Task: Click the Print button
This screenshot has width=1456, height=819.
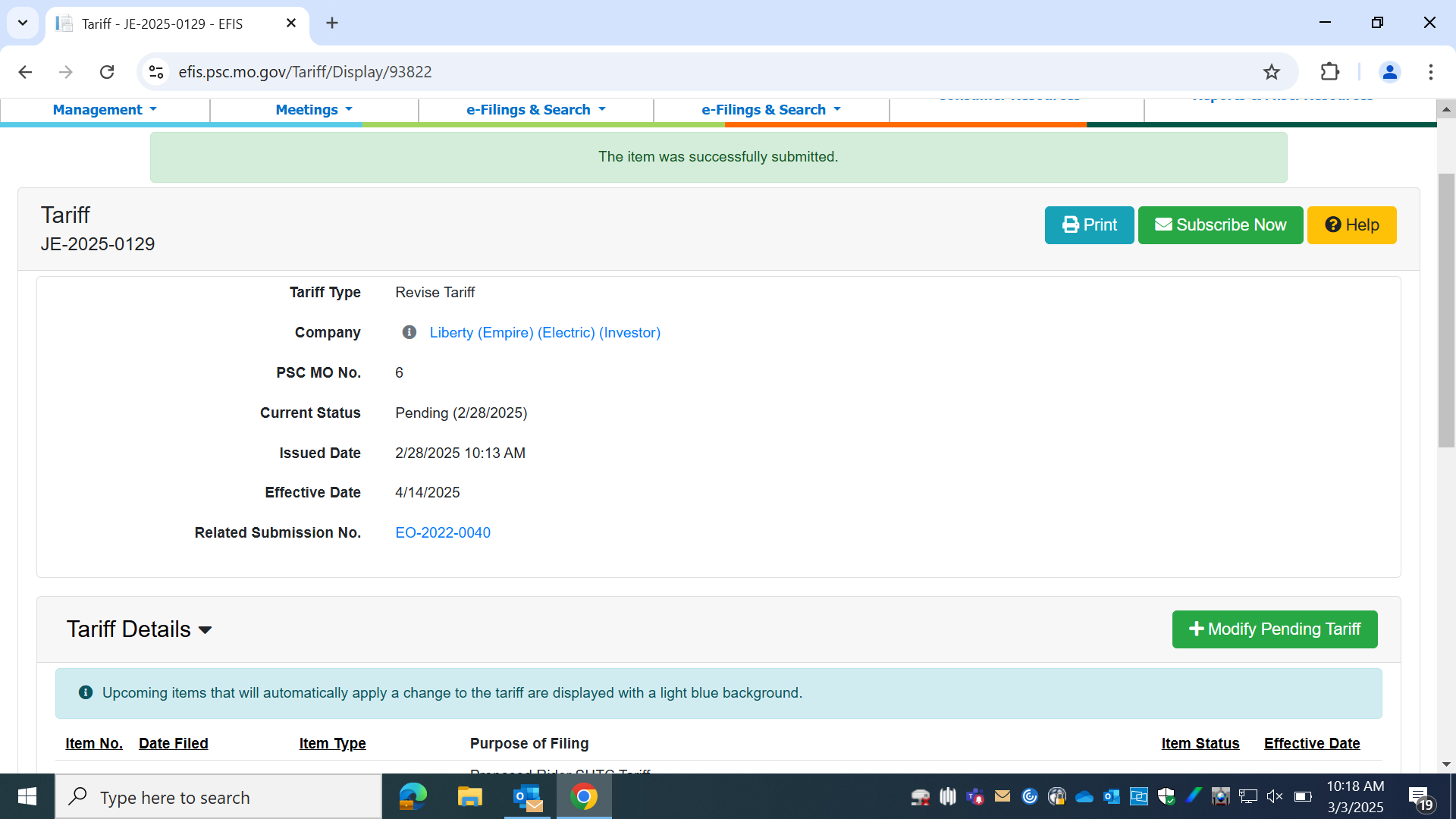Action: pyautogui.click(x=1089, y=225)
